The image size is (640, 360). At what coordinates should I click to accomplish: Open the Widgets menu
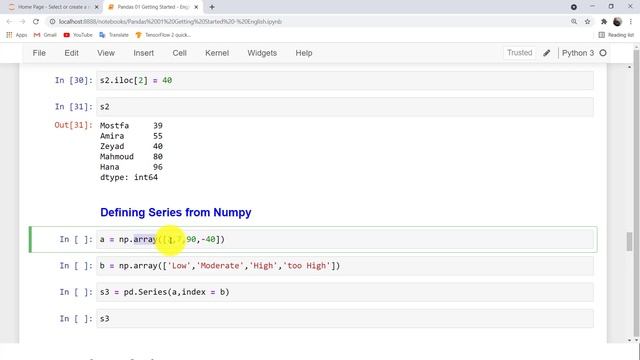(262, 53)
